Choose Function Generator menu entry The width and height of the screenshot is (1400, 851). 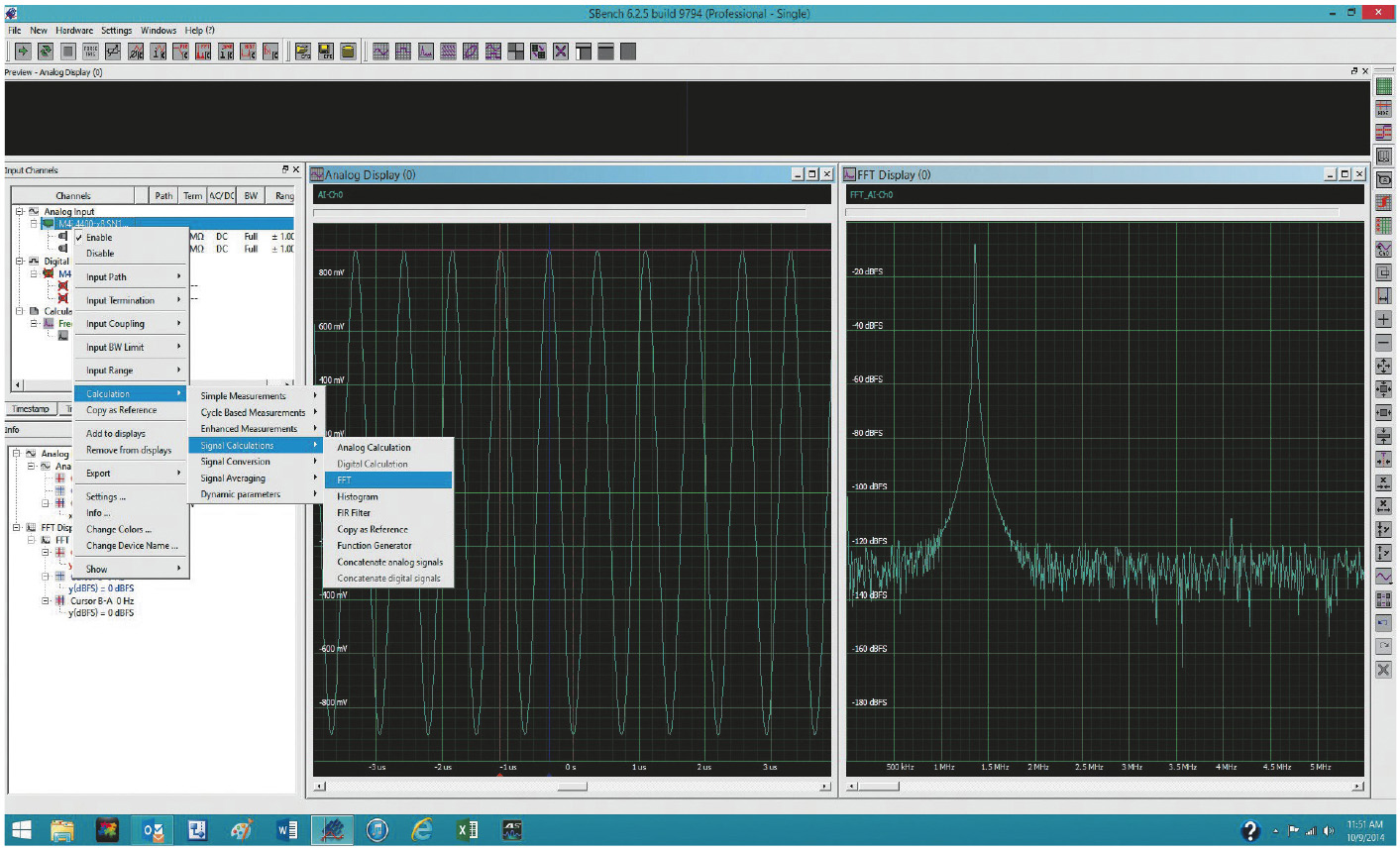388,546
